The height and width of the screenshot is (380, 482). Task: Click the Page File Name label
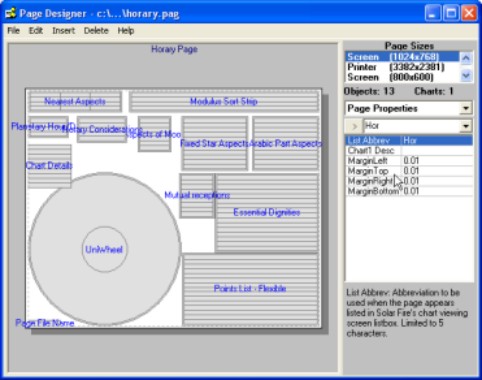pos(45,323)
